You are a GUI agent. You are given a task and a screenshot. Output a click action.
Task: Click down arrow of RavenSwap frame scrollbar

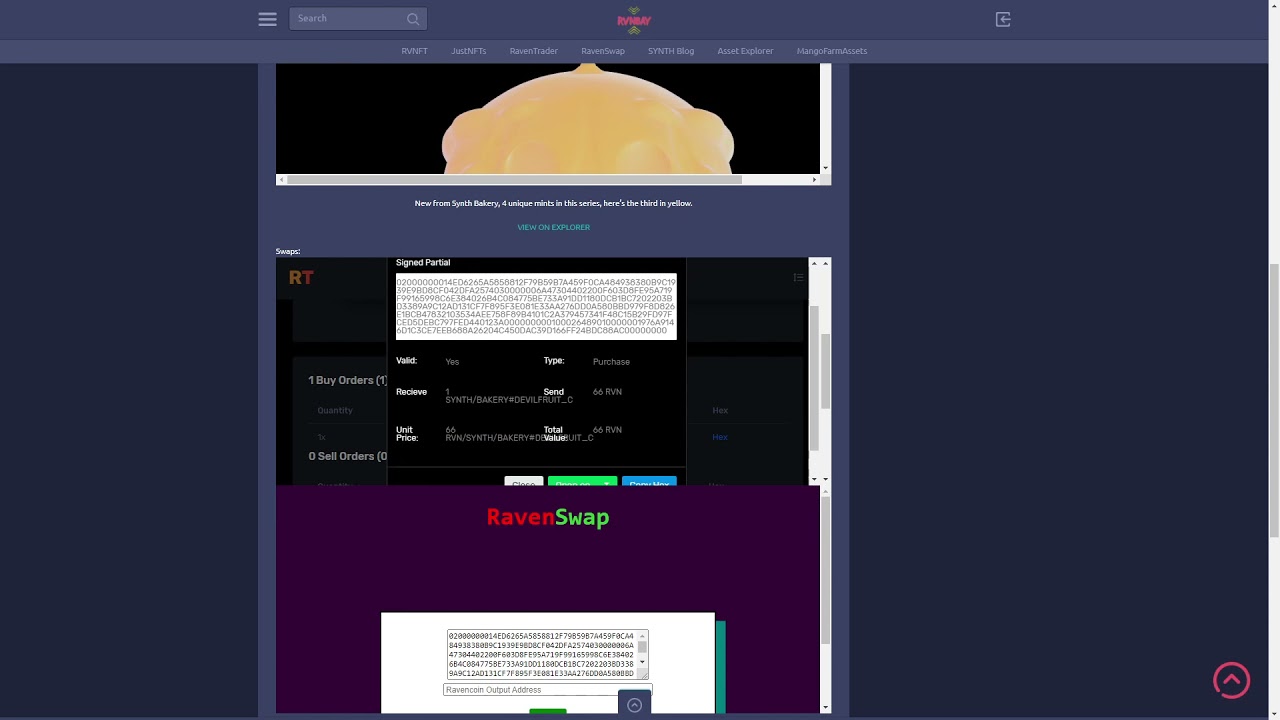click(x=825, y=707)
